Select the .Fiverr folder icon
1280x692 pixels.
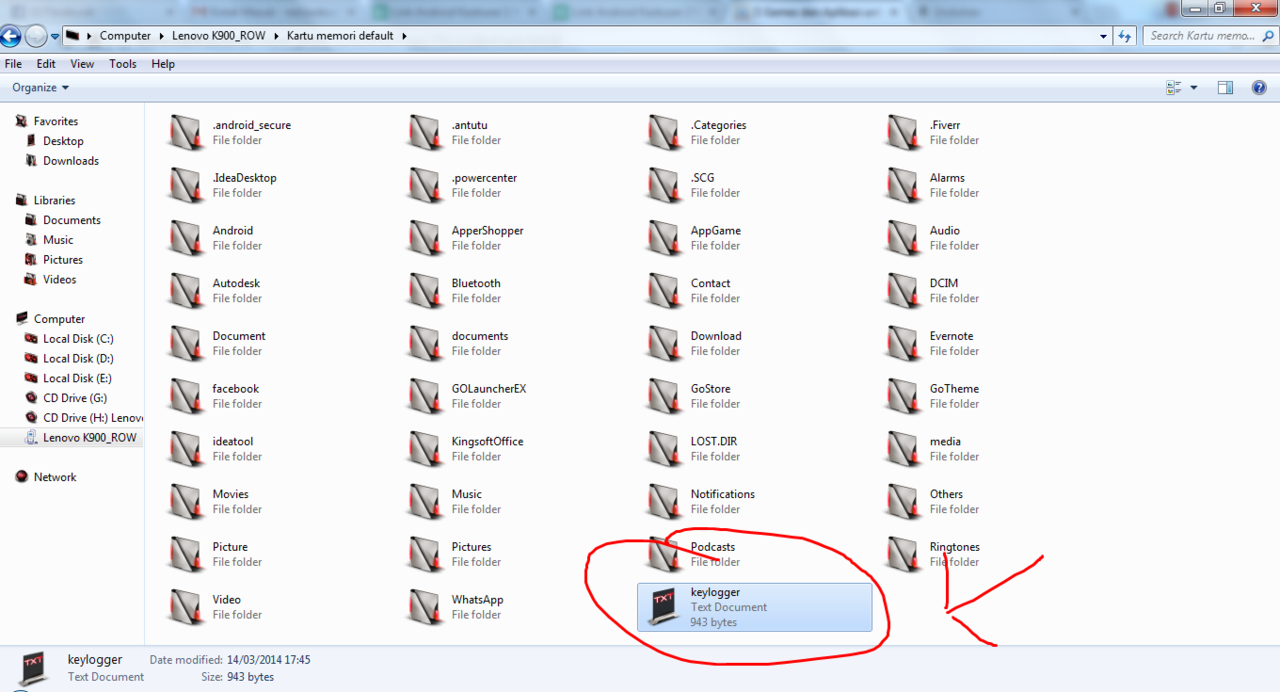pos(903,133)
